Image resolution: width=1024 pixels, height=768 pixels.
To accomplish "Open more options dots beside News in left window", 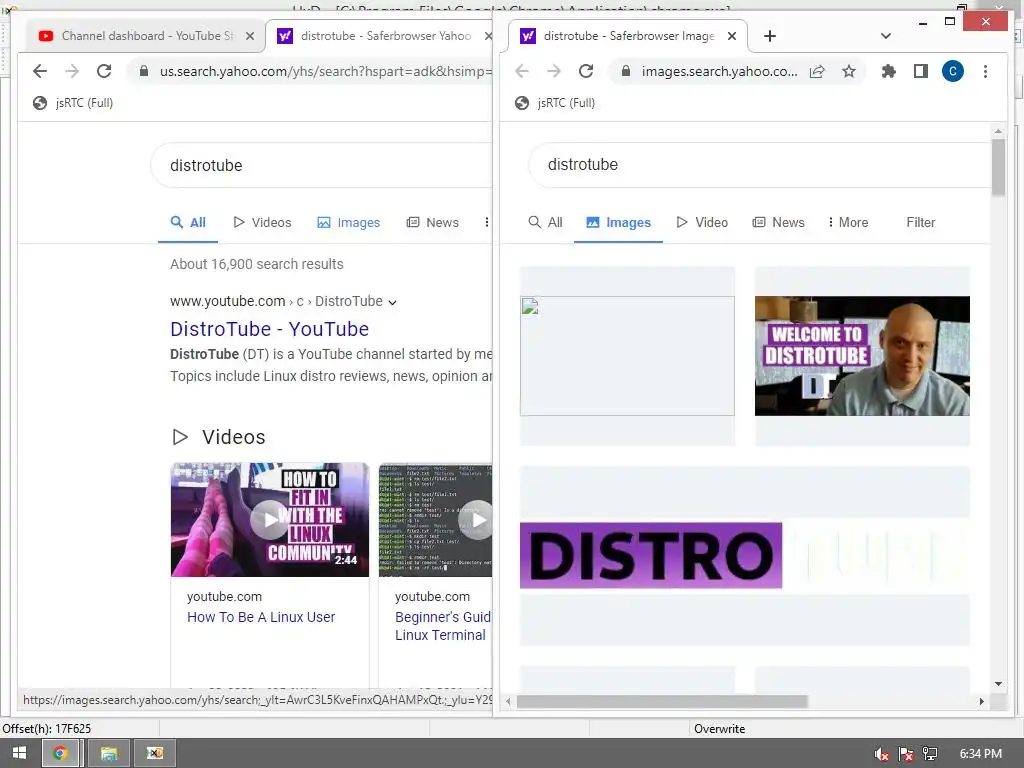I will coord(487,223).
